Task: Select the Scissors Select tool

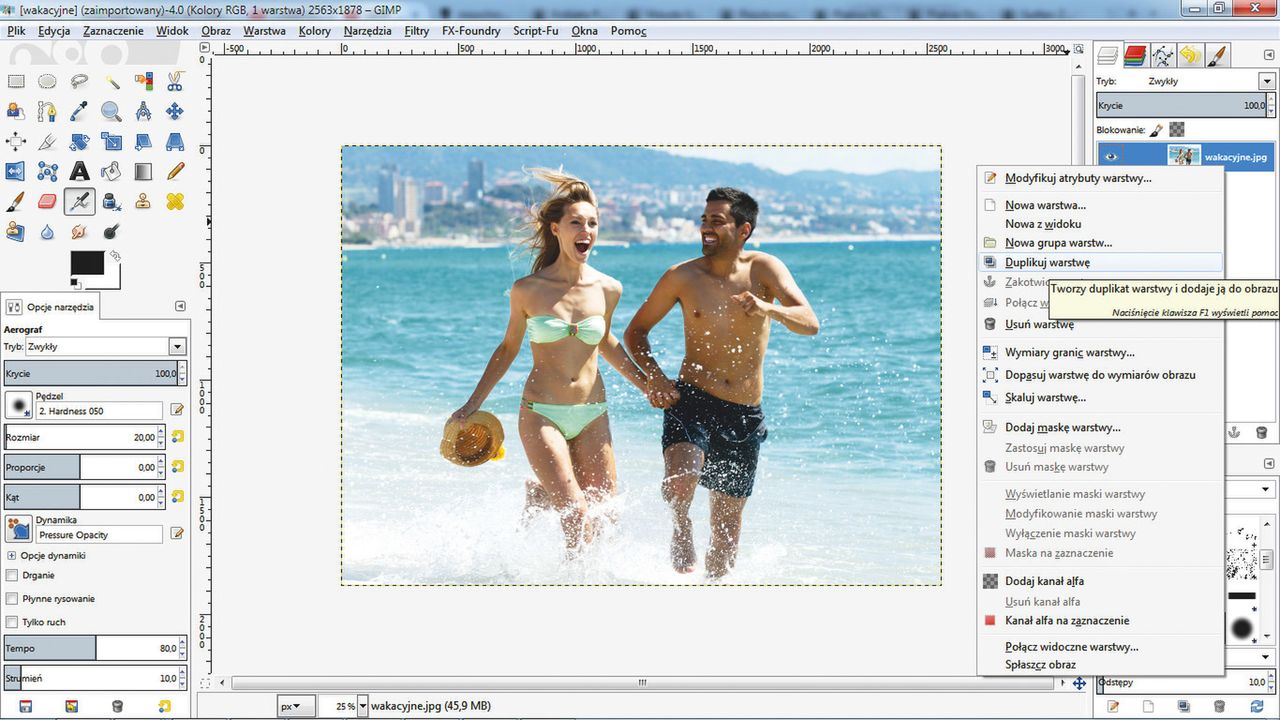Action: pyautogui.click(x=175, y=82)
